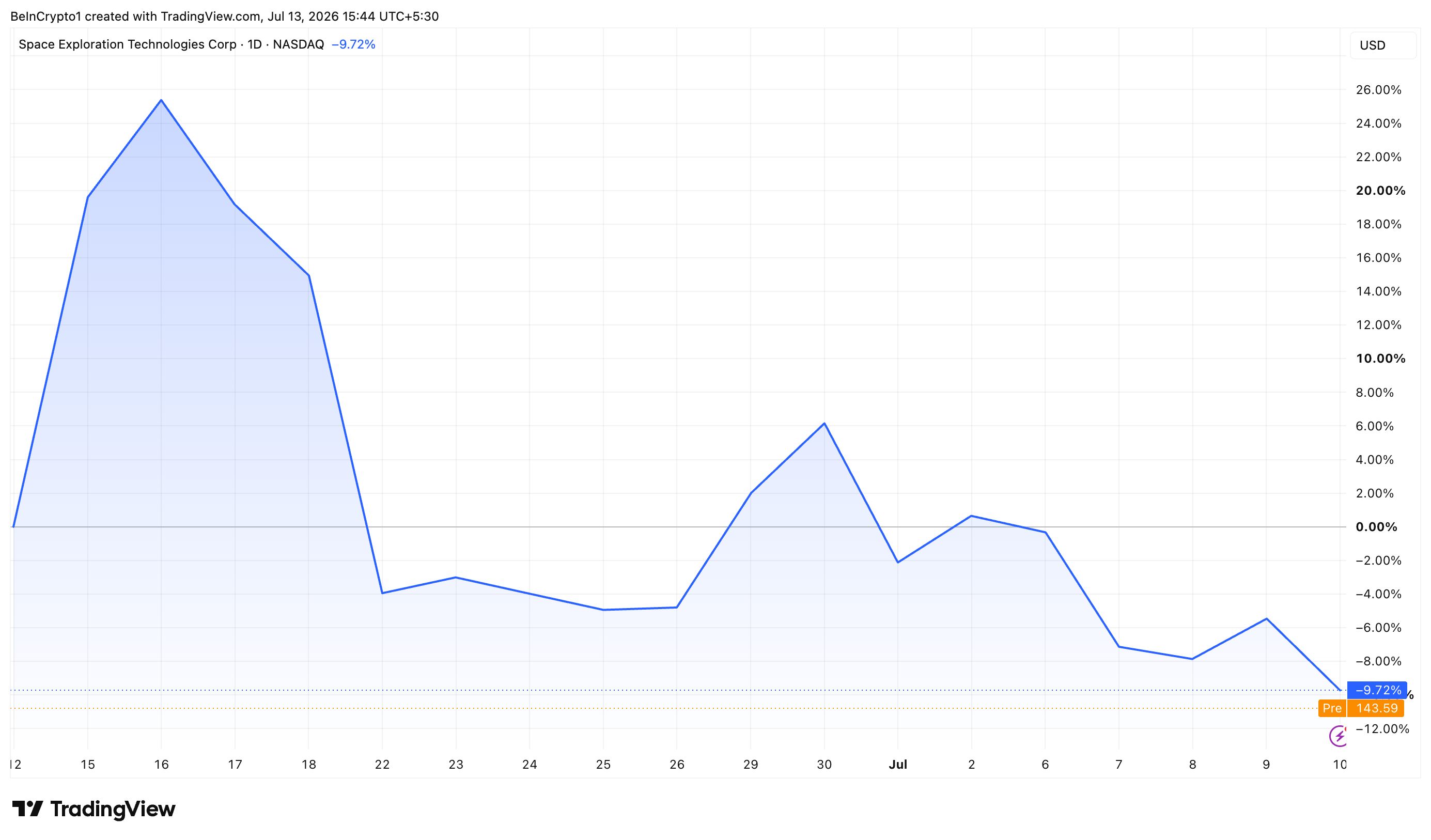Click the 8.00% axis label
This screenshot has height=840, width=1431.
(x=1374, y=393)
